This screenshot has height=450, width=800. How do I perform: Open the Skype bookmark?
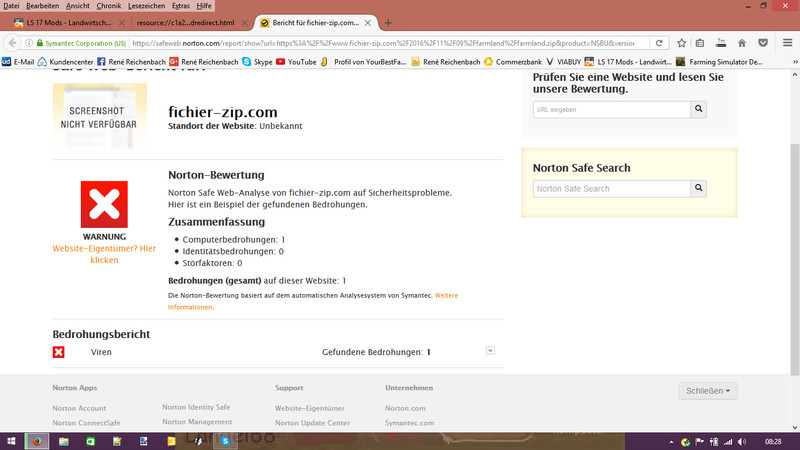click(257, 62)
